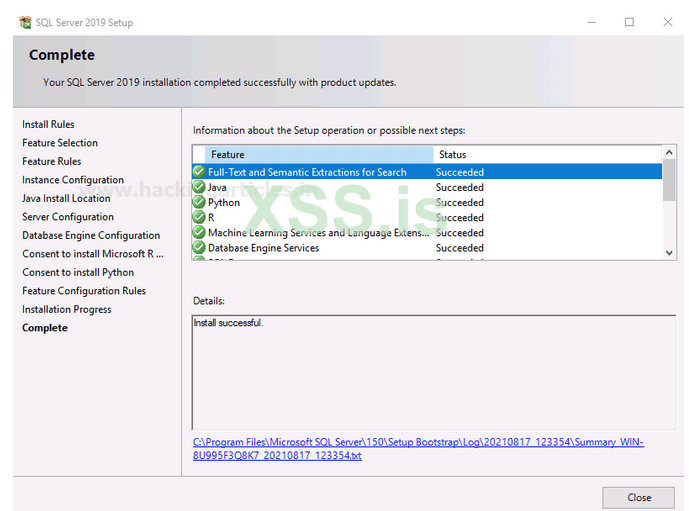
Task: Click green check icon beside Full-Text and Semantic Extractions
Action: [x=199, y=172]
